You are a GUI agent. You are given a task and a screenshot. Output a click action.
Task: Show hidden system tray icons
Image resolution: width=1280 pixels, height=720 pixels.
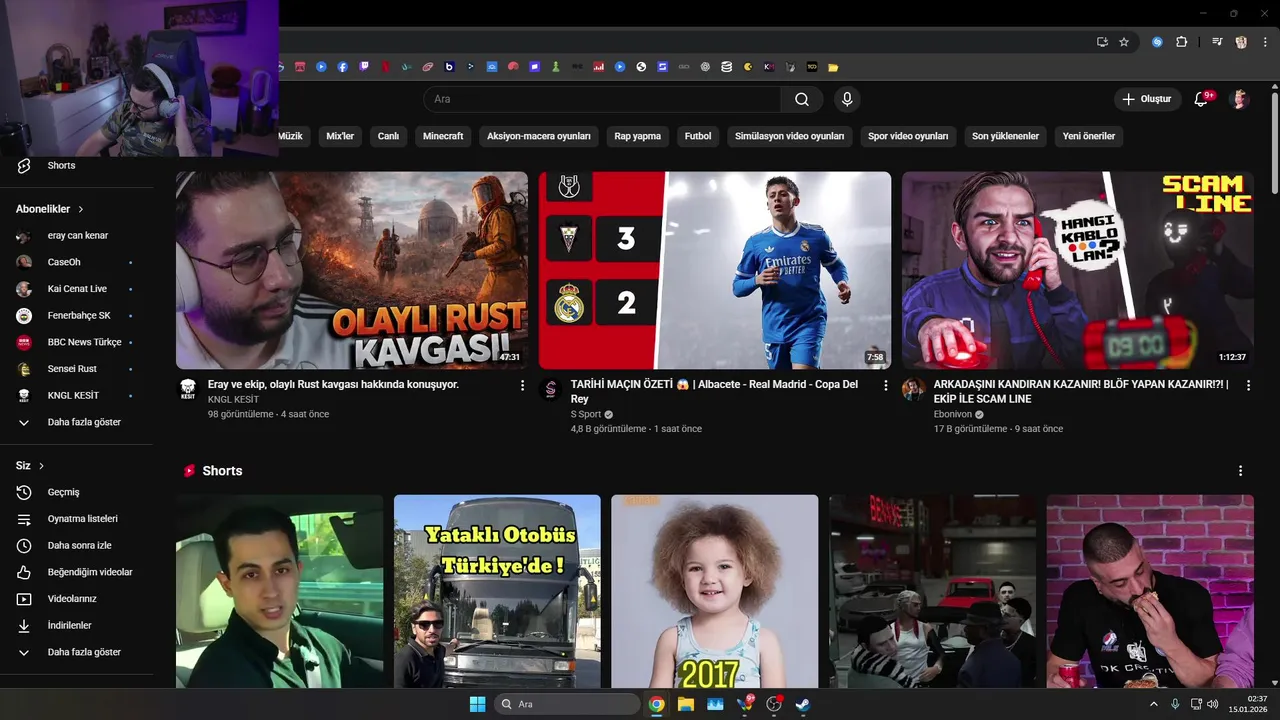tap(1154, 704)
